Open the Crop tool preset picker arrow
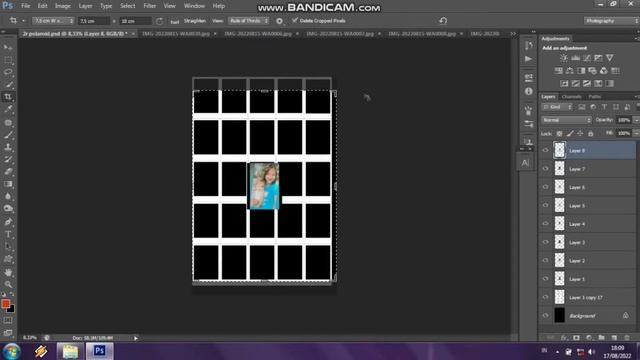The image size is (640, 360). click(23, 20)
